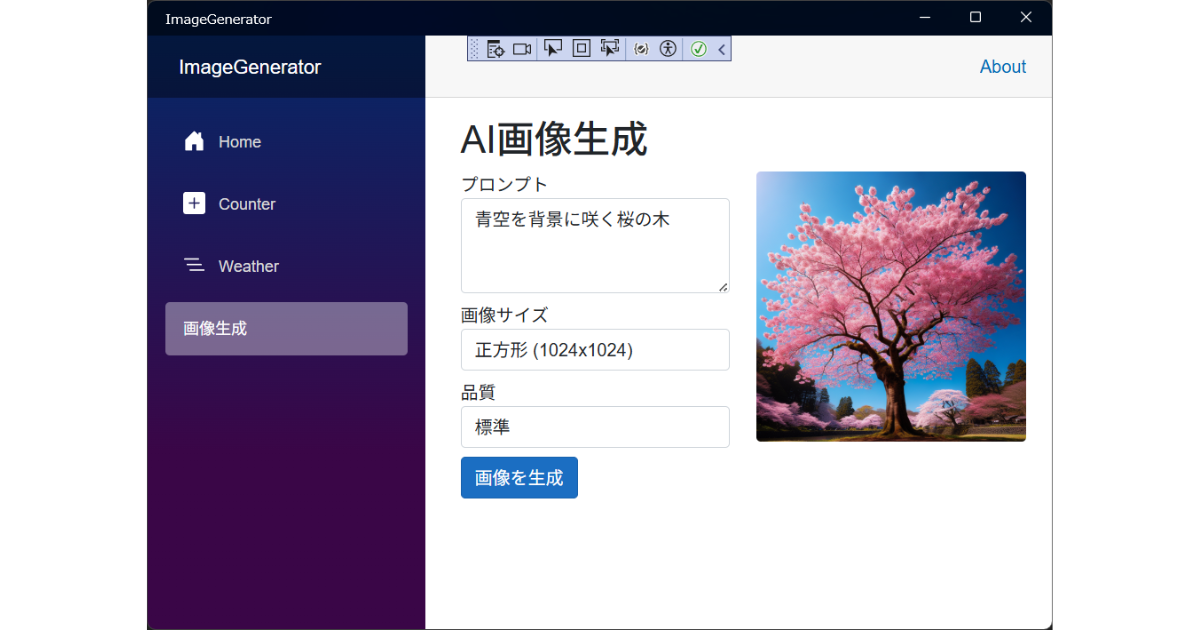The height and width of the screenshot is (630, 1200).
Task: Click the binding failures braces icon
Action: click(x=641, y=49)
